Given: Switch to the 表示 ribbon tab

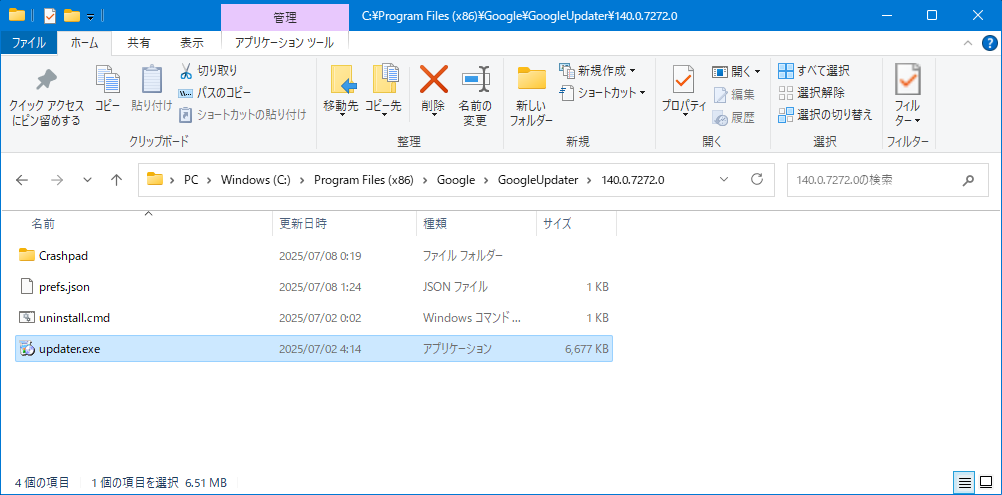Looking at the screenshot, I should (192, 43).
